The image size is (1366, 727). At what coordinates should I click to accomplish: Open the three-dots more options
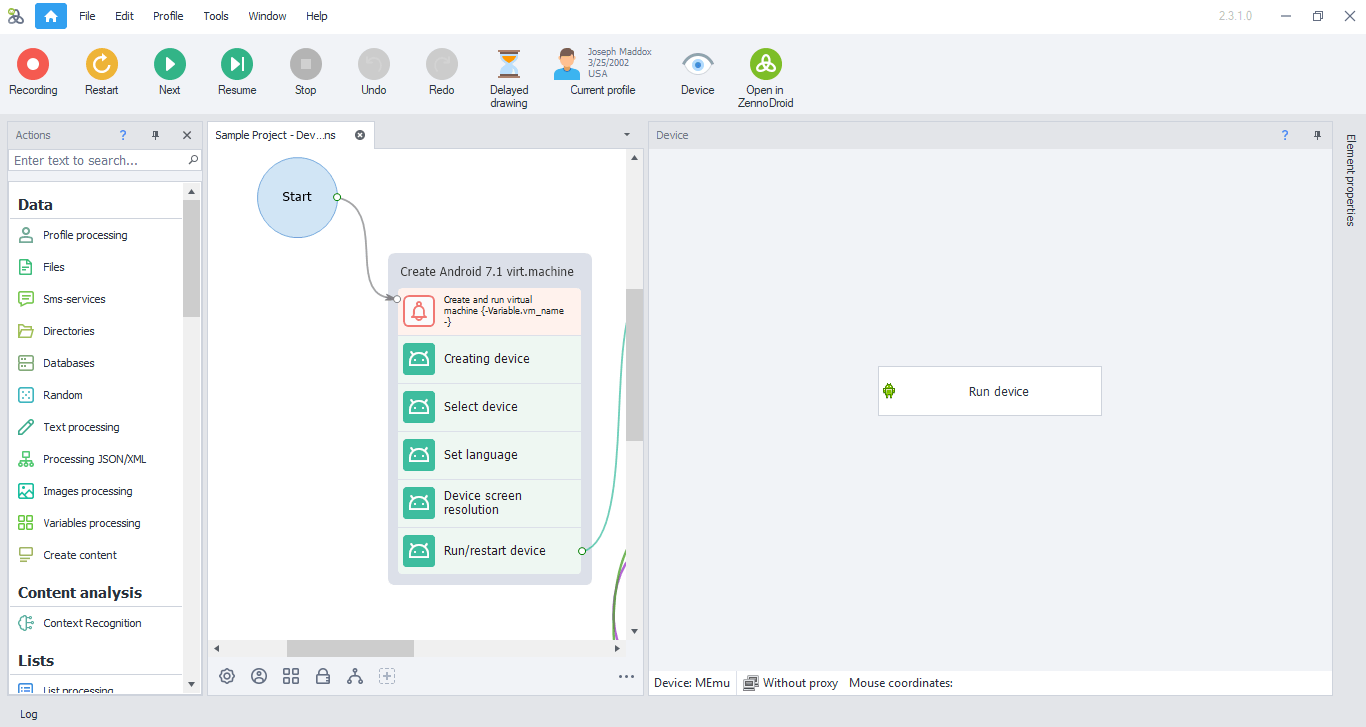[x=627, y=676]
